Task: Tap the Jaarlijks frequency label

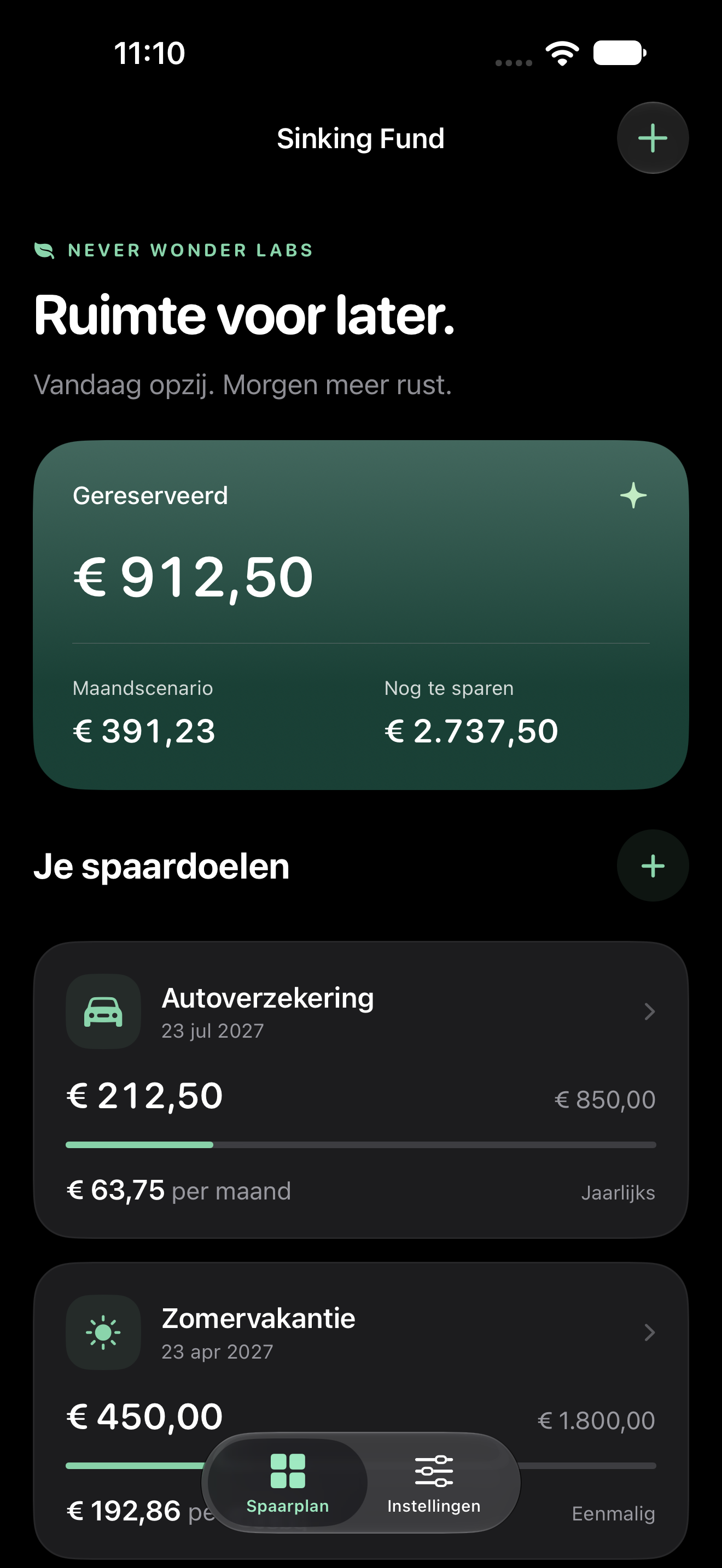Action: click(618, 1192)
